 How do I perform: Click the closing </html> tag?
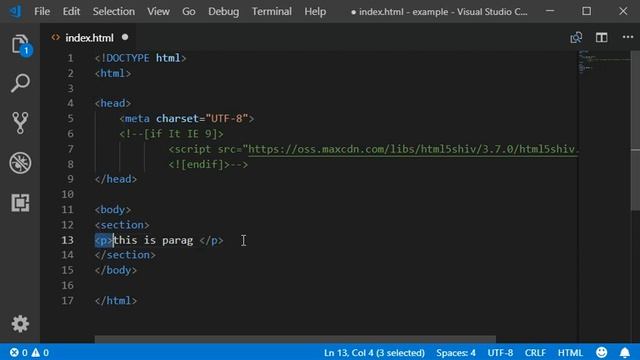tap(116, 301)
